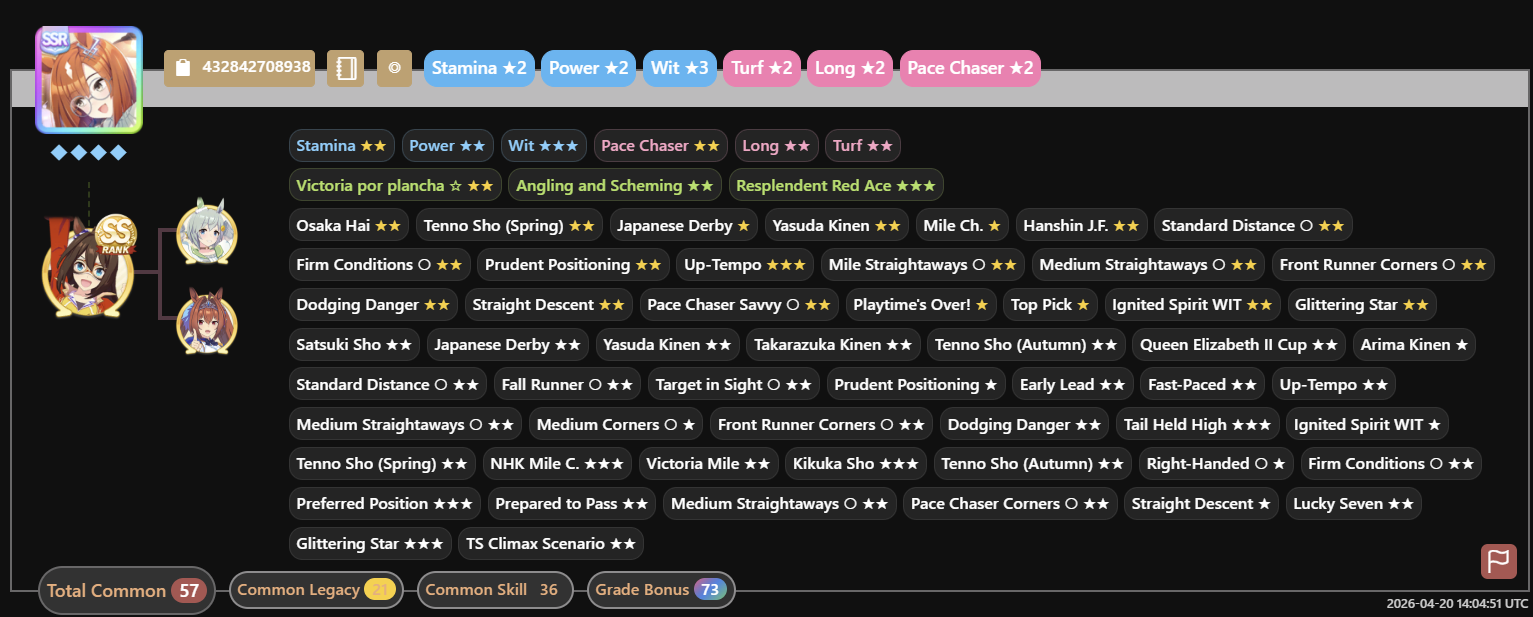Select the Power ★★ spark chip

[x=448, y=146]
